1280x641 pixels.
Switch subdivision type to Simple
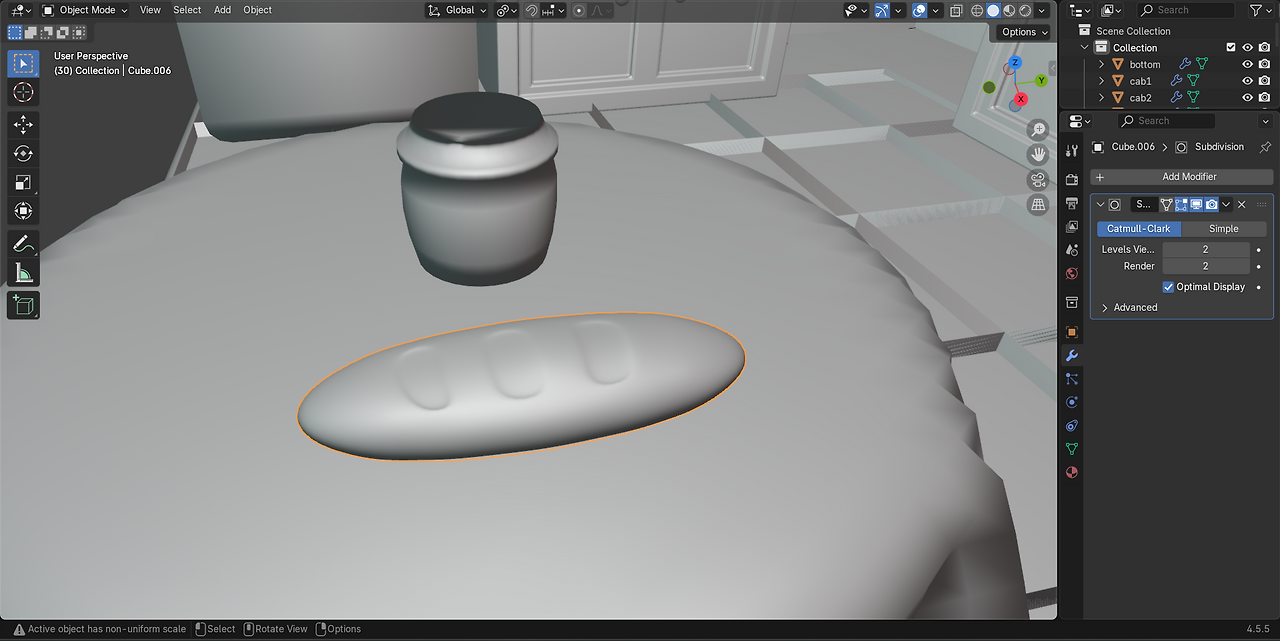tap(1223, 229)
